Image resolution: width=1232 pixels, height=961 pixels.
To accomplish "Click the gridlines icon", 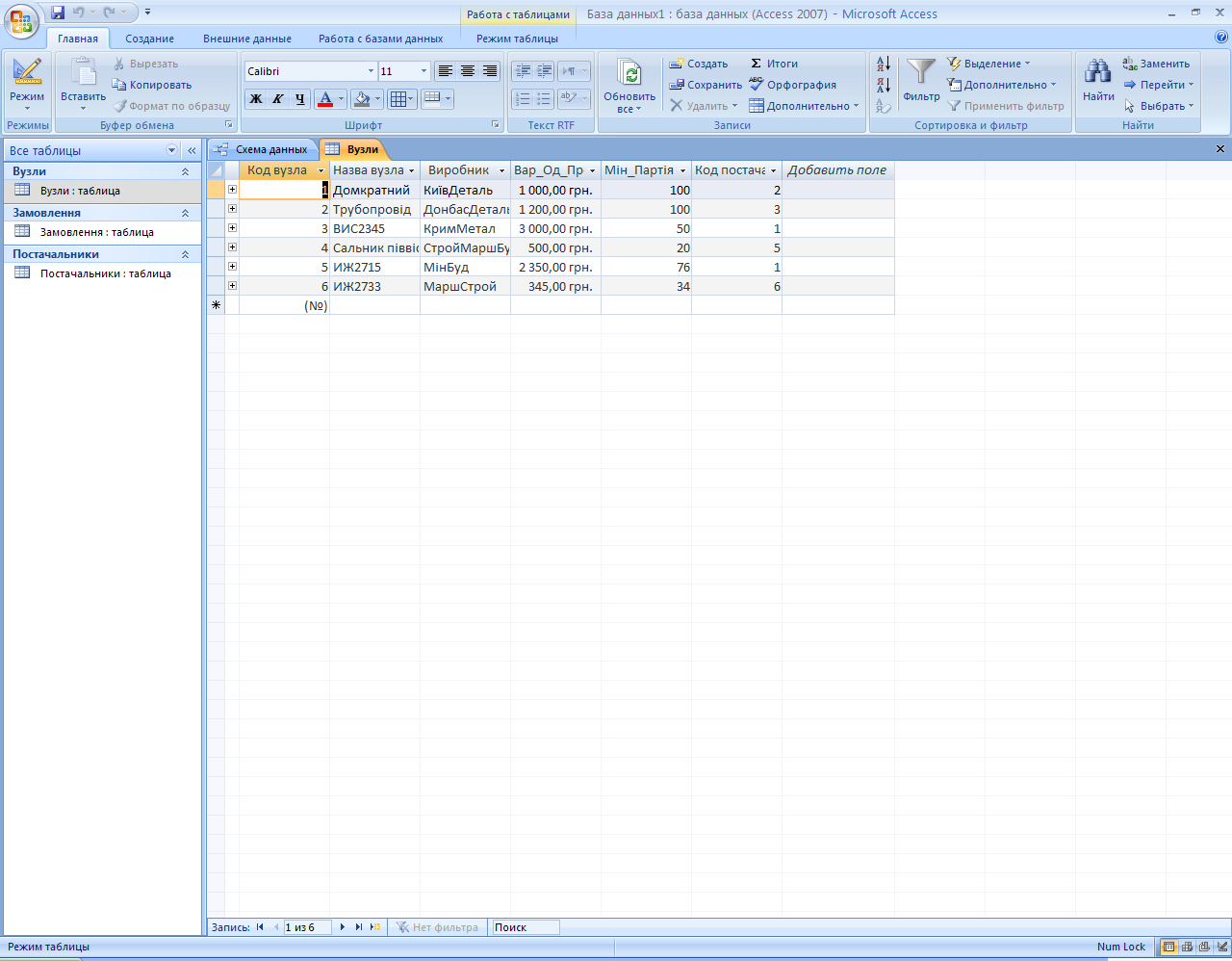I will [x=398, y=98].
